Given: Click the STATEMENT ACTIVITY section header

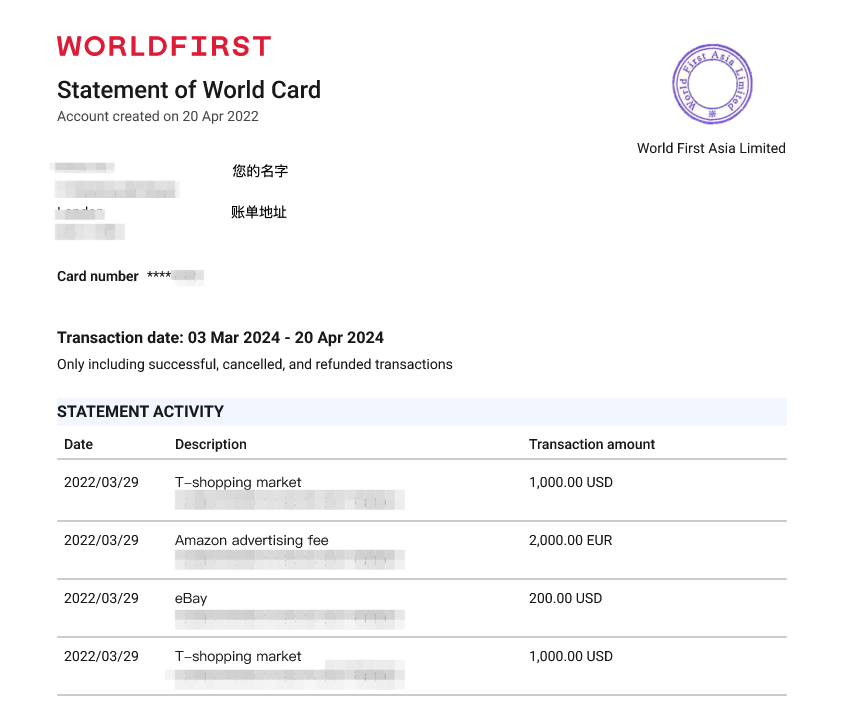Looking at the screenshot, I should (x=140, y=411).
